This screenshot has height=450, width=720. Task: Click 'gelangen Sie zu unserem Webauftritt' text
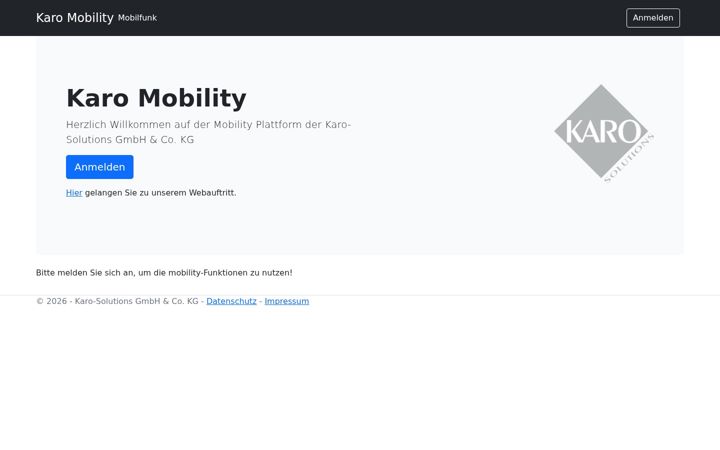pos(160,193)
